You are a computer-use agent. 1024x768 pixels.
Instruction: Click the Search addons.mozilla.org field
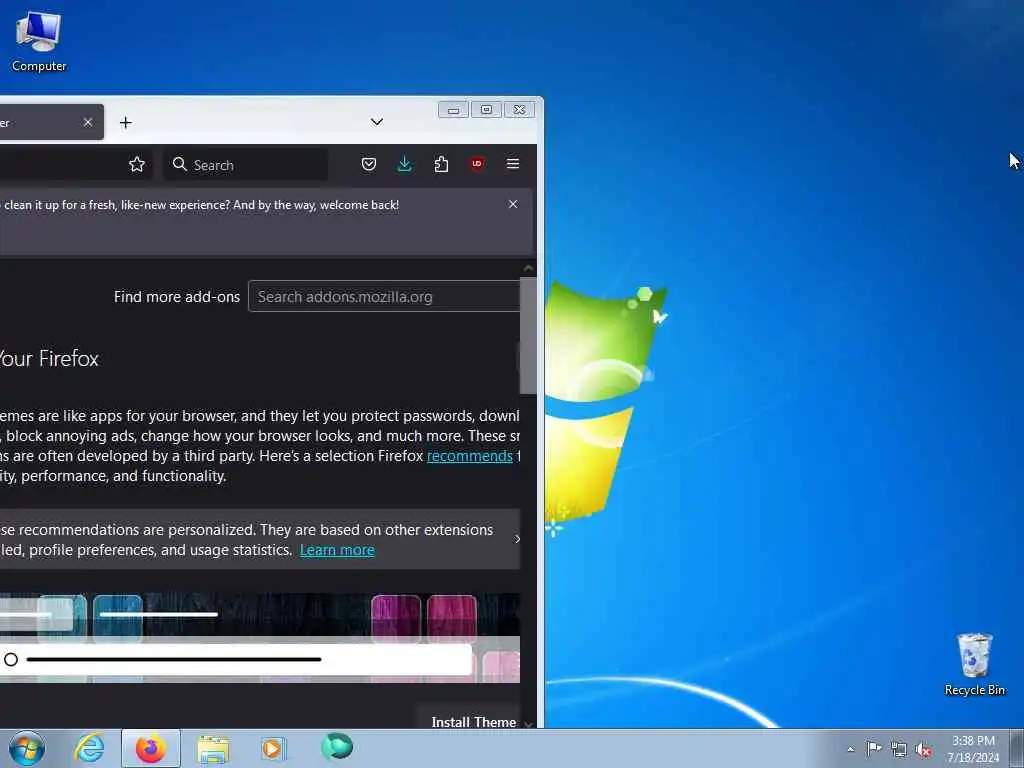click(x=384, y=296)
